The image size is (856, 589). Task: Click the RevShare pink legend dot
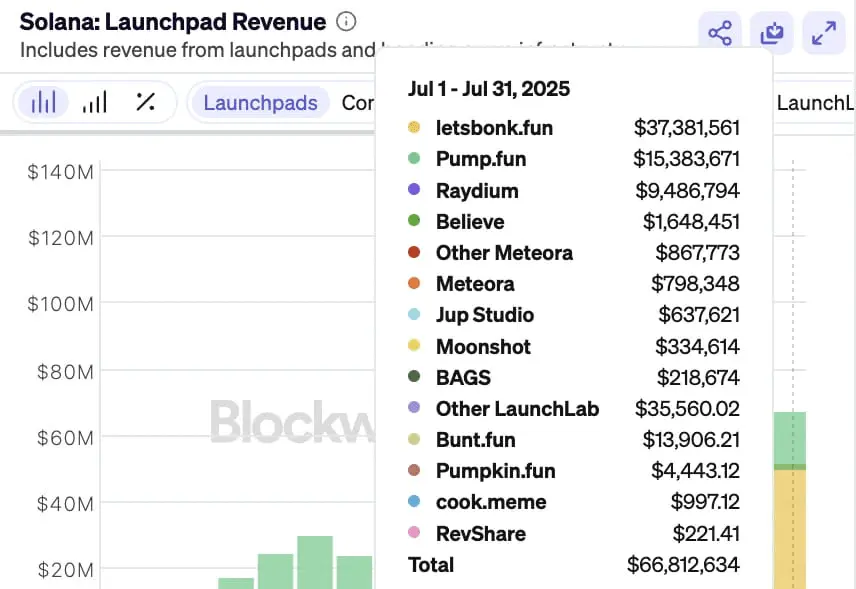coord(414,532)
